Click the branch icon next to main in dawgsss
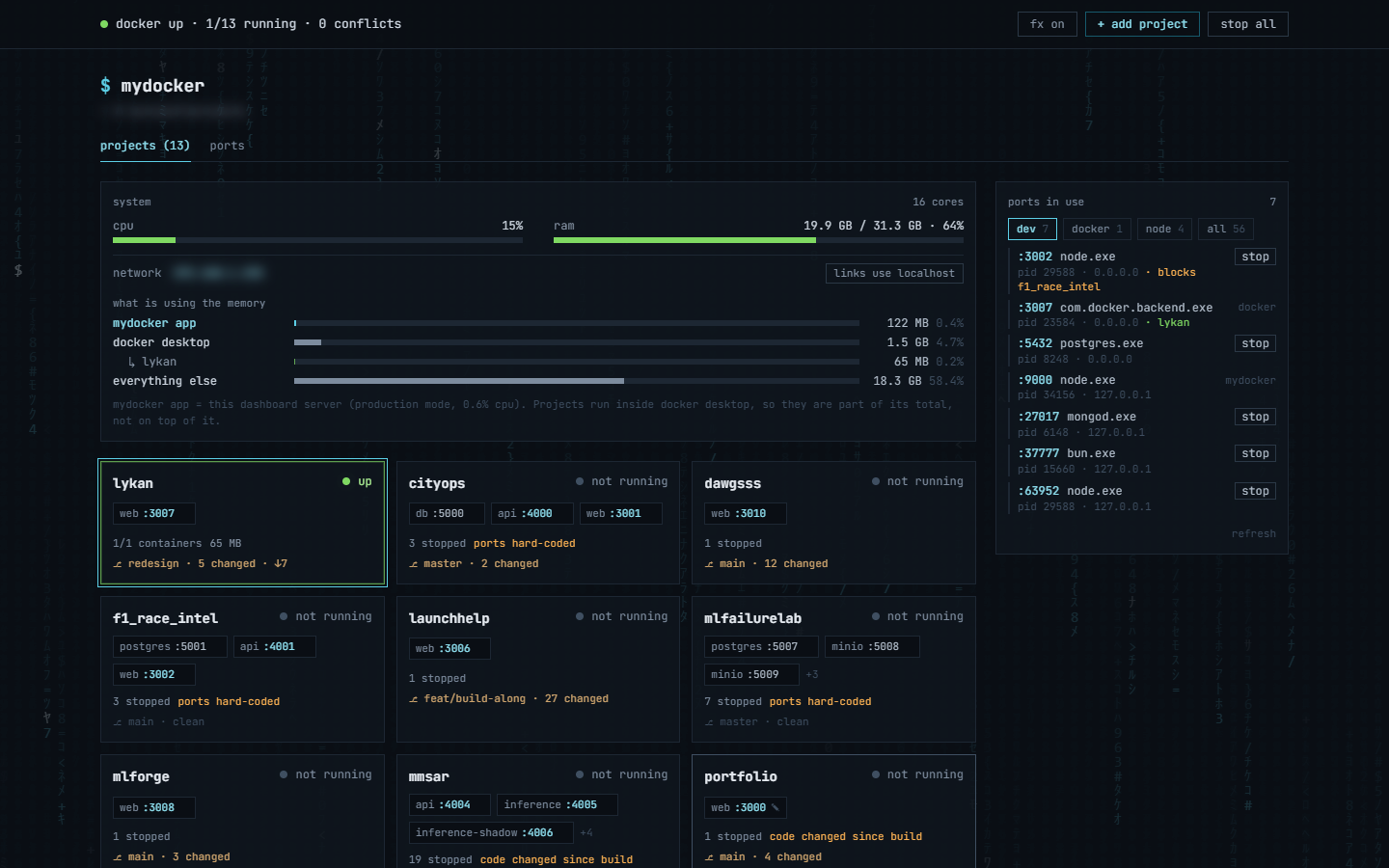The height and width of the screenshot is (868, 1389). (709, 564)
